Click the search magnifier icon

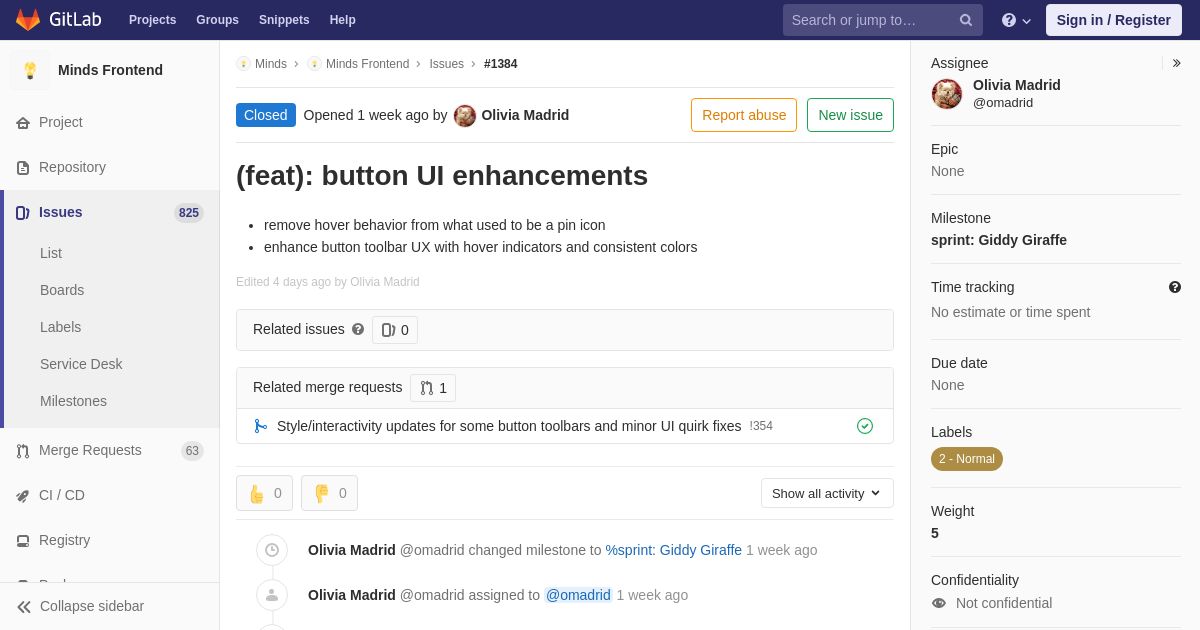click(965, 20)
